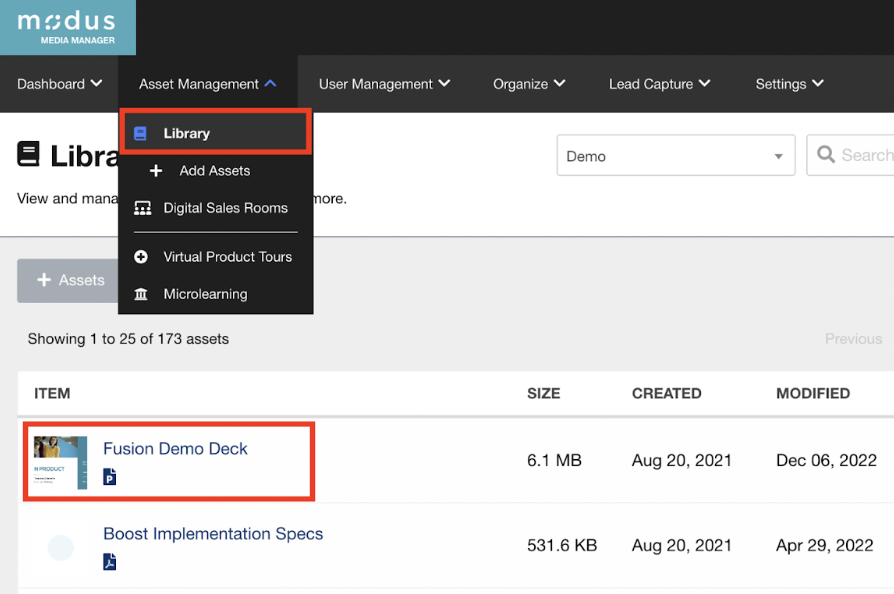Click the PDF file icon under Boost Implementation Specs
Image resolution: width=894 pixels, height=594 pixels.
coord(110,562)
